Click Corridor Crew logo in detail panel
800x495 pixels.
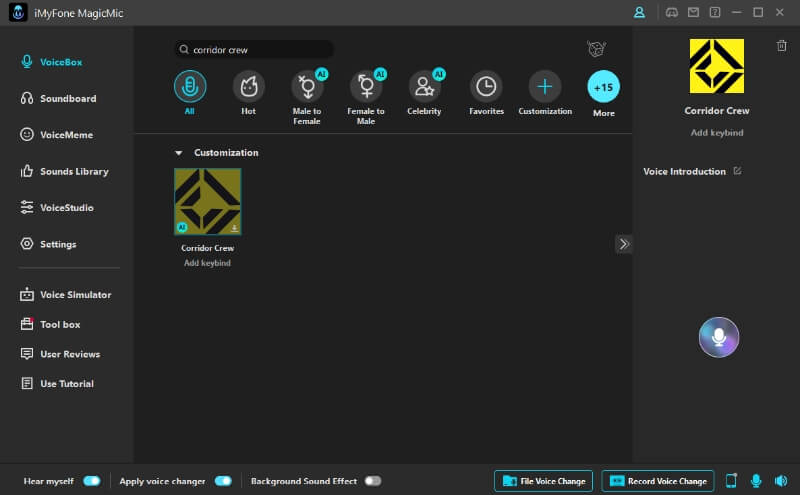click(716, 66)
